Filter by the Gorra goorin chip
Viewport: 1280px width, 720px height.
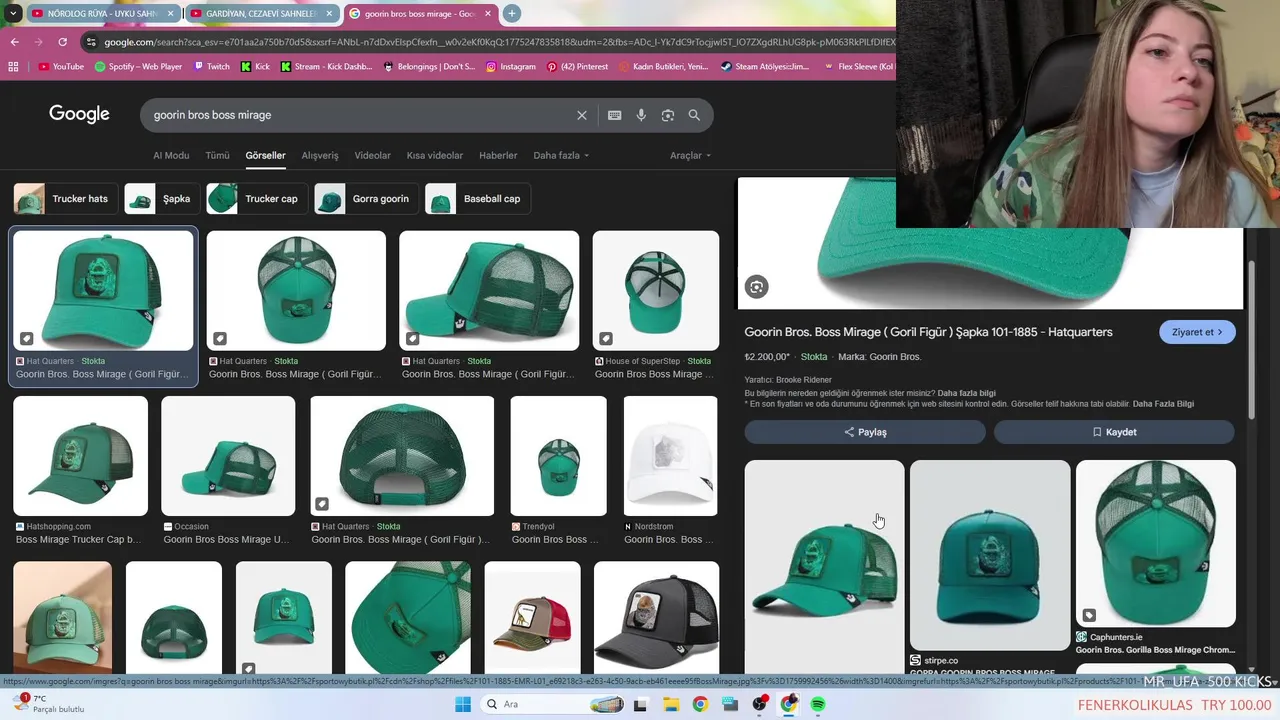366,198
